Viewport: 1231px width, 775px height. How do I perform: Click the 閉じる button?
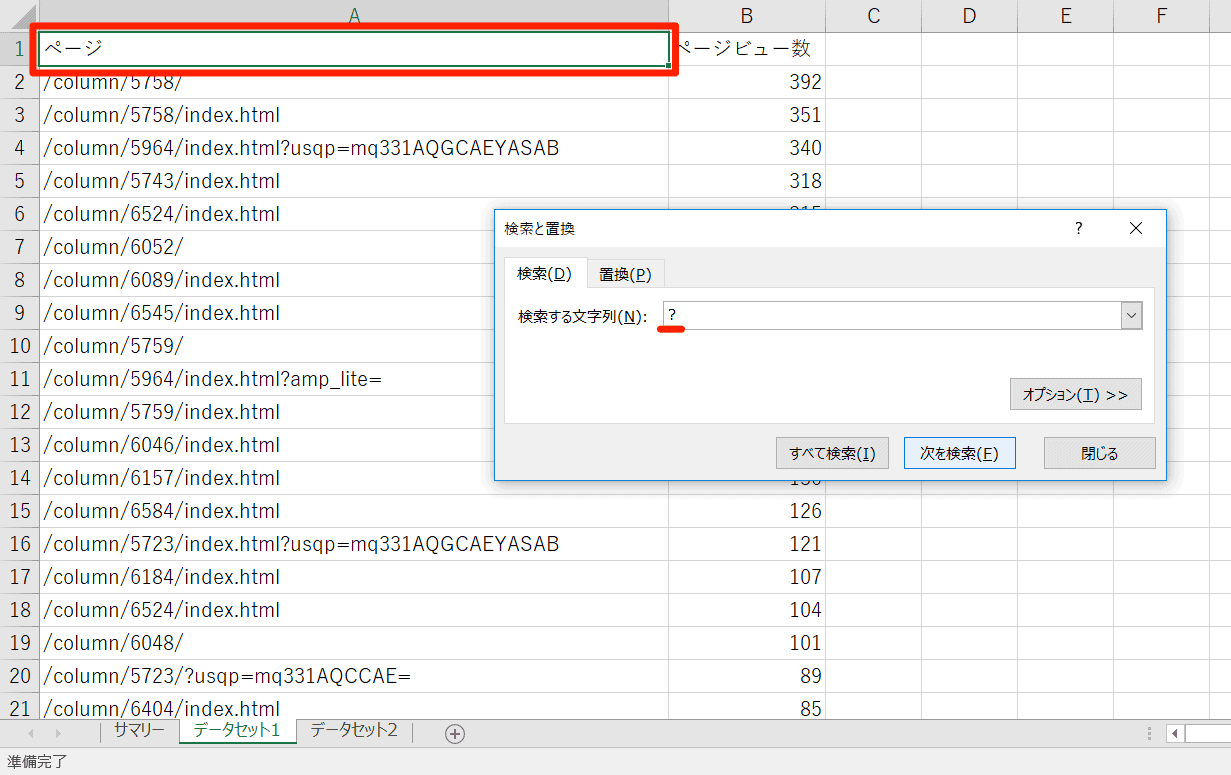(x=1100, y=453)
